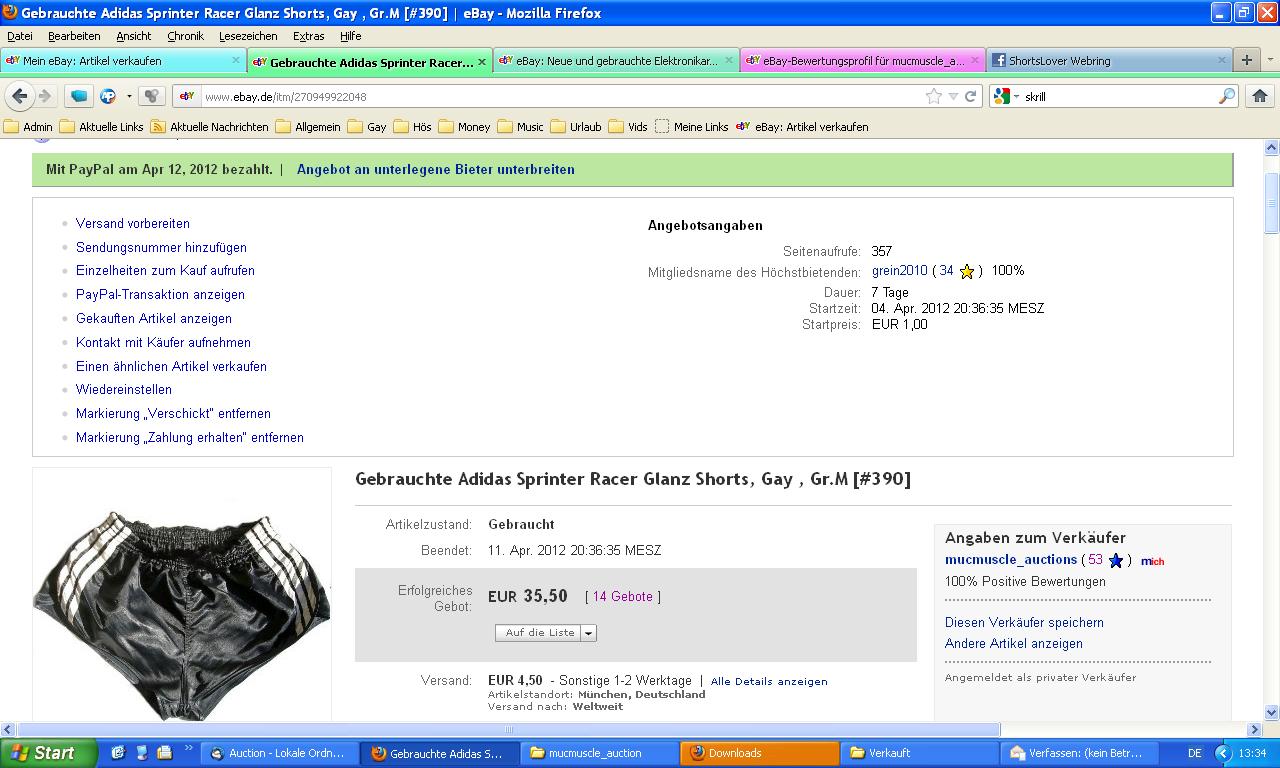Viewport: 1280px width, 768px height.
Task: Click the 'Auf die Liste' button
Action: [539, 633]
